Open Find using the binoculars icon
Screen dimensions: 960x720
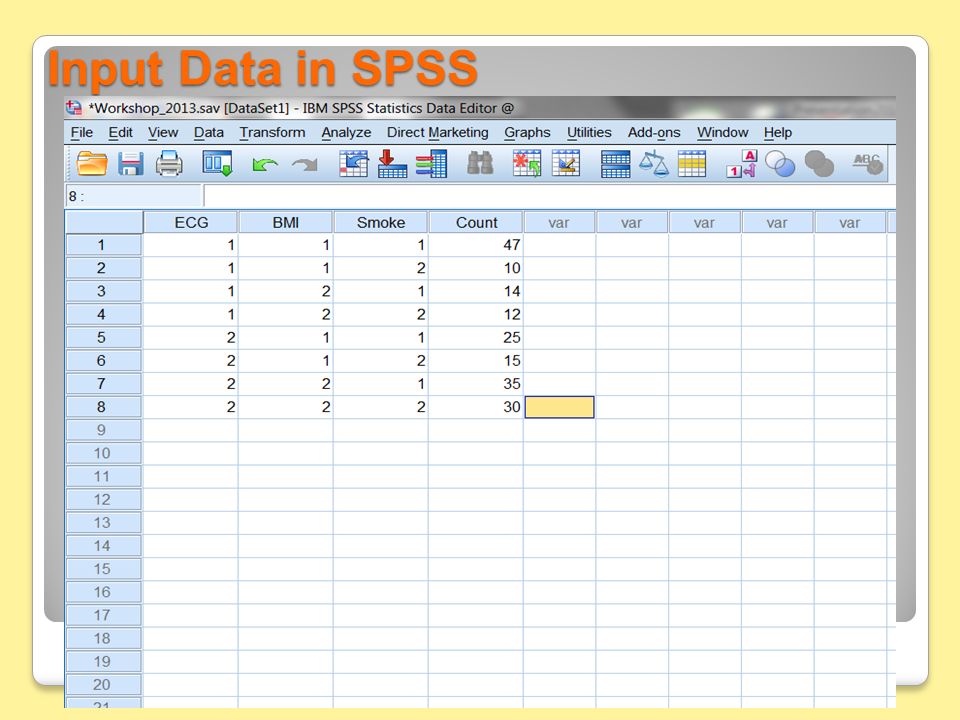tap(480, 164)
